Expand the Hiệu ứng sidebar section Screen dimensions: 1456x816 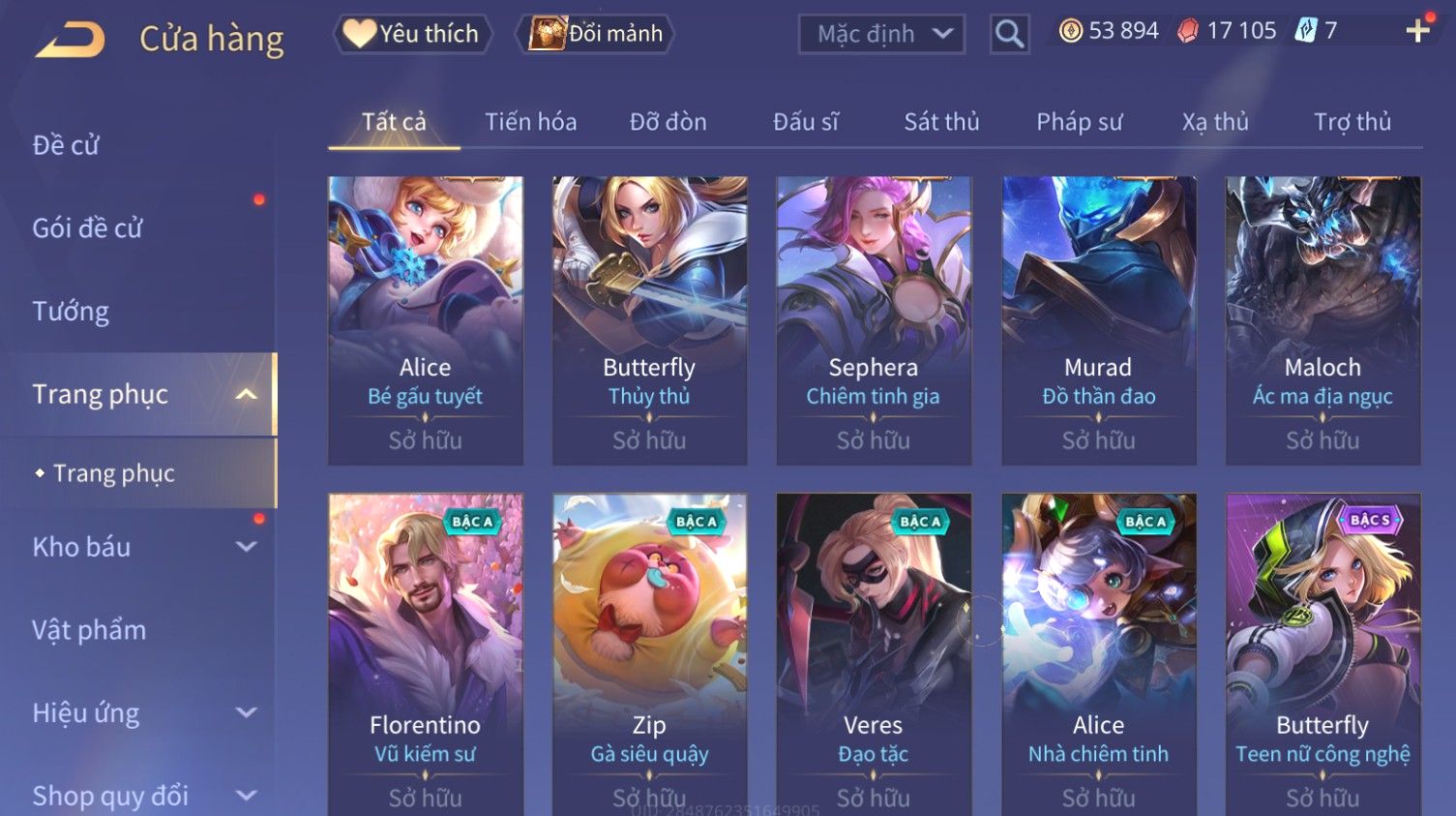247,713
